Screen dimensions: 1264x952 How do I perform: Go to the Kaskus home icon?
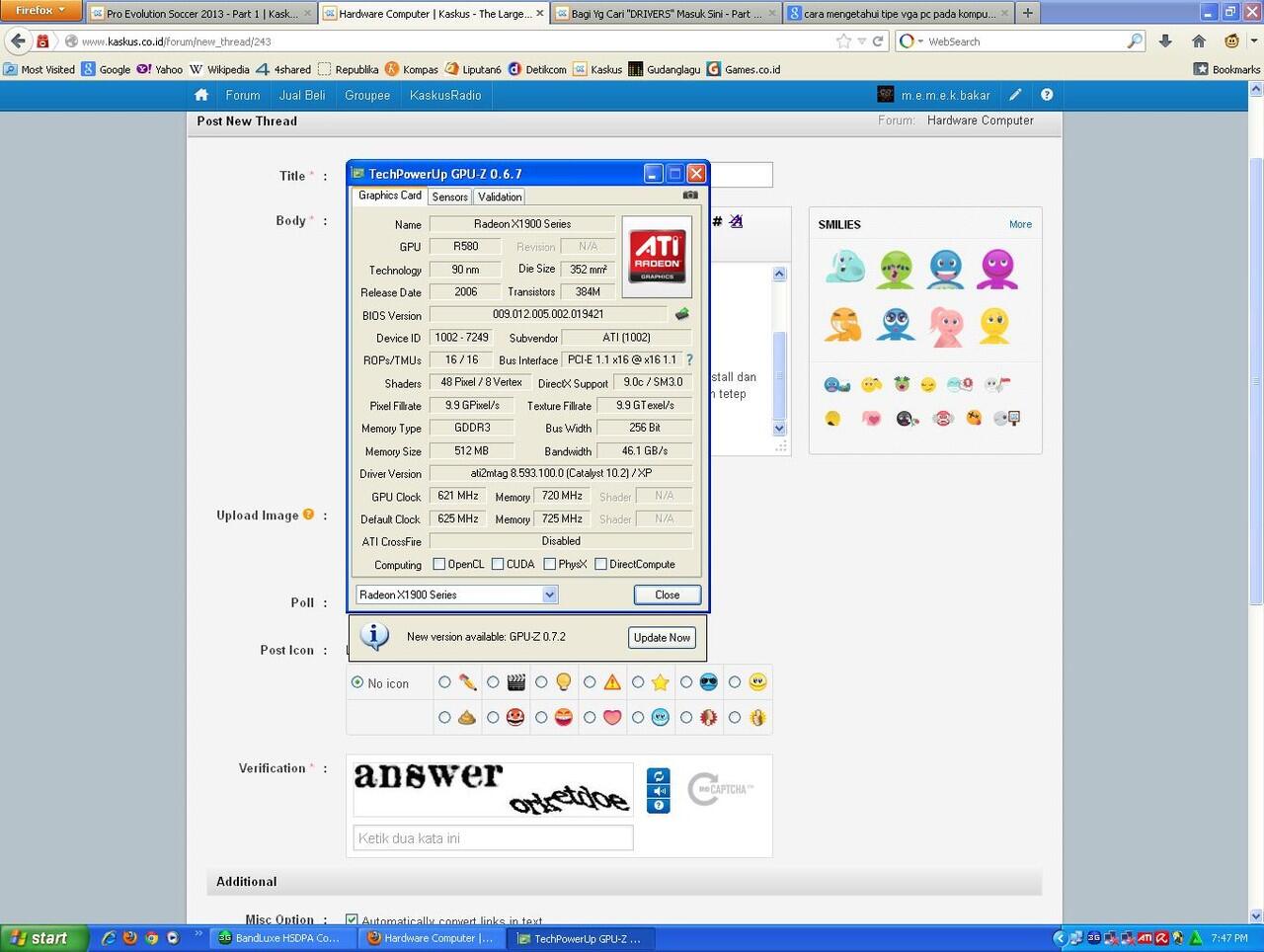click(201, 95)
